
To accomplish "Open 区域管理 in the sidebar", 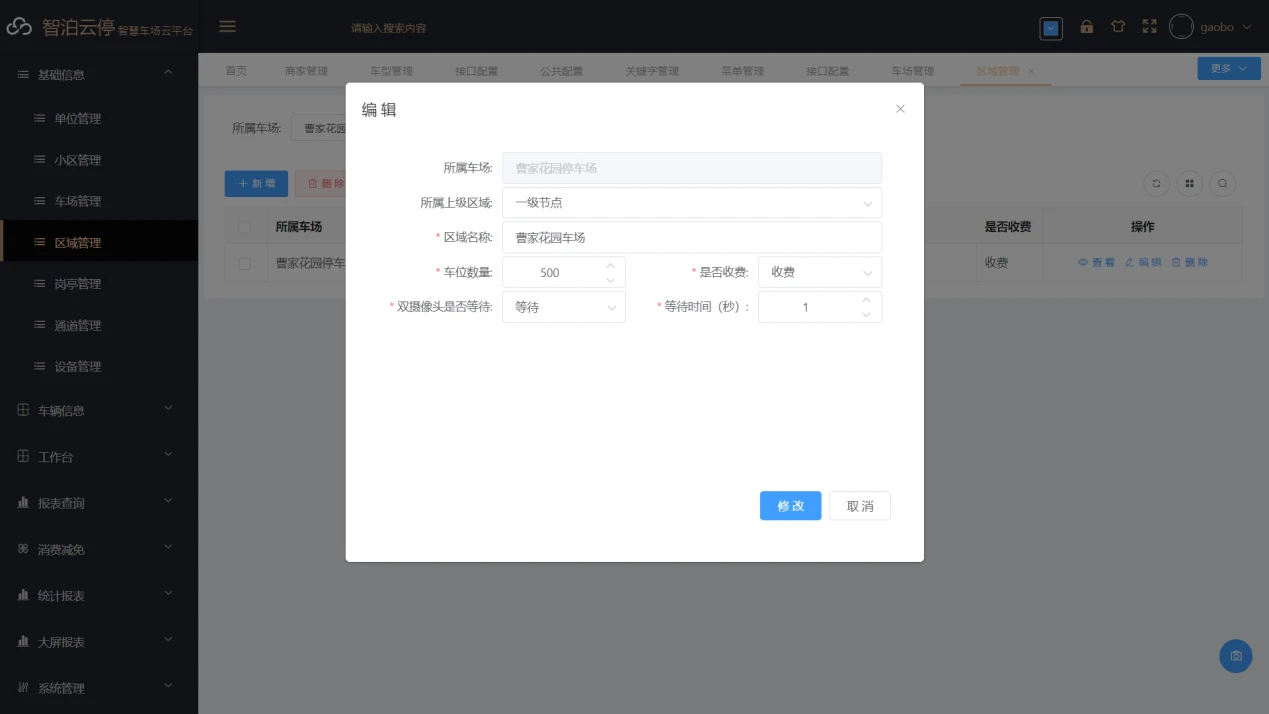I will tap(99, 242).
